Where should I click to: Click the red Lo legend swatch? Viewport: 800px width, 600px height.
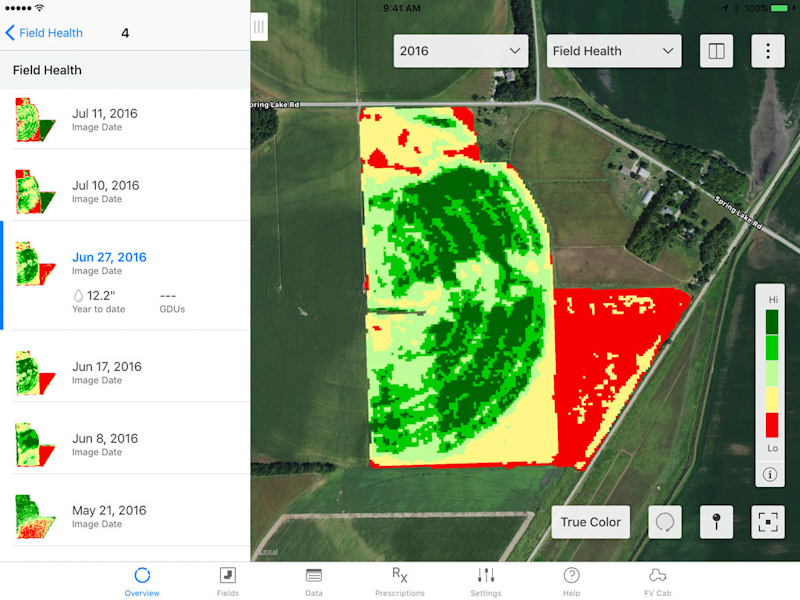772,425
